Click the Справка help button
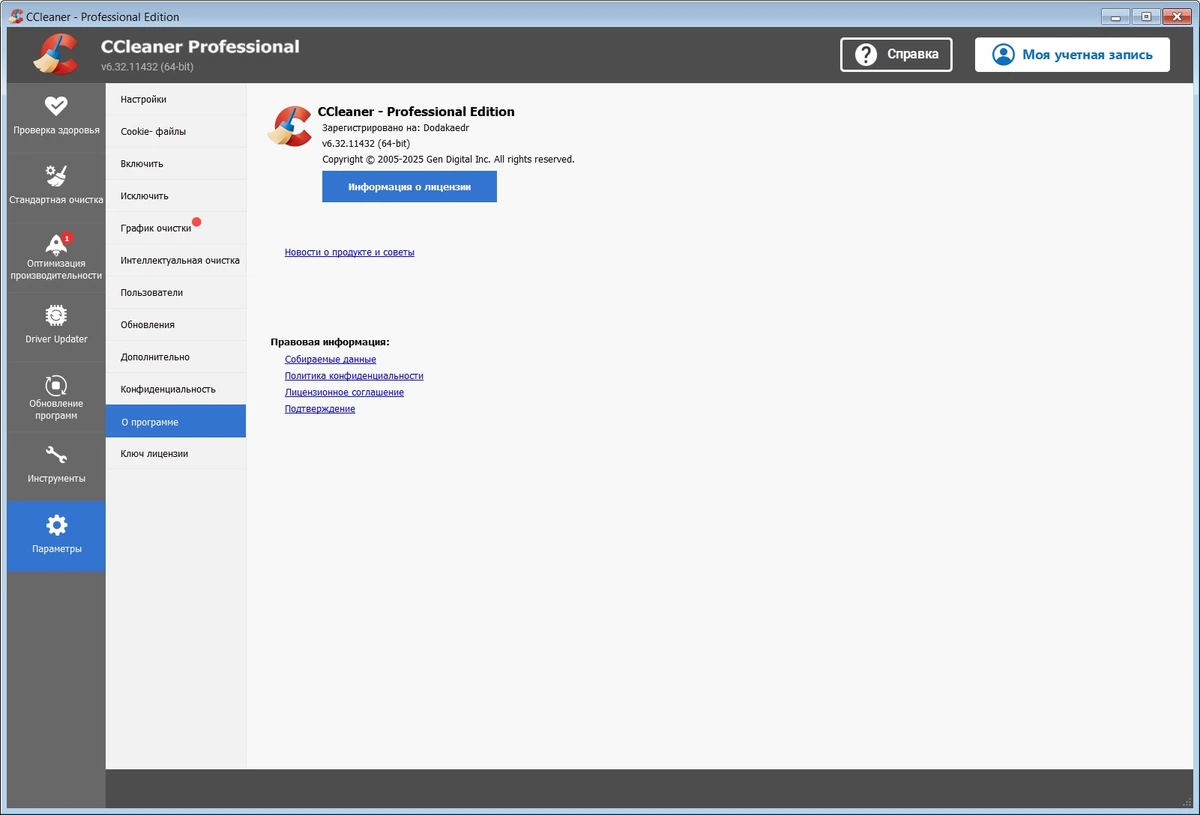1200x815 pixels. (x=896, y=54)
